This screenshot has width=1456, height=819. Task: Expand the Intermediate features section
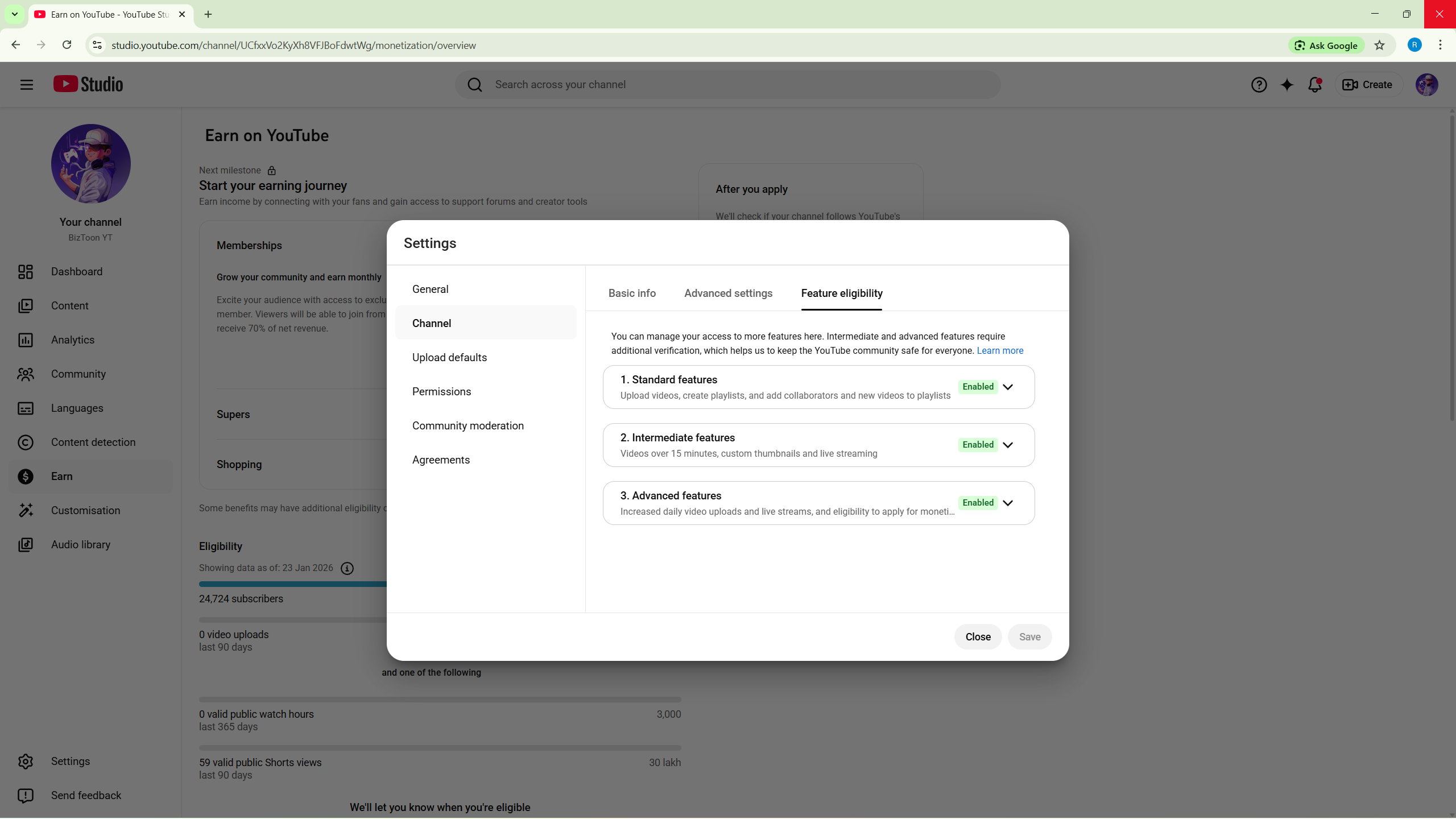click(x=1008, y=445)
